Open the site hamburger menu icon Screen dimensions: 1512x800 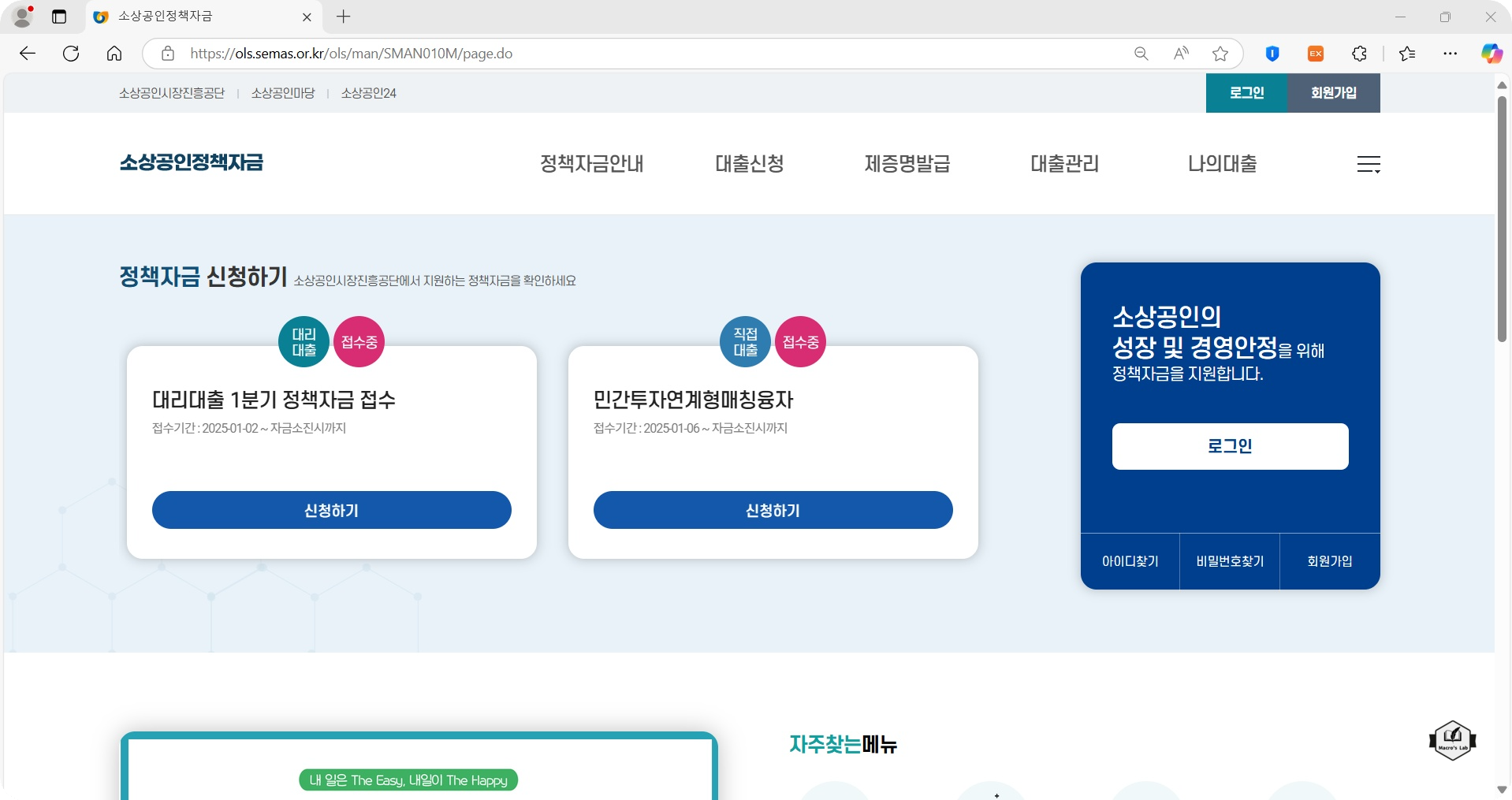(1368, 164)
